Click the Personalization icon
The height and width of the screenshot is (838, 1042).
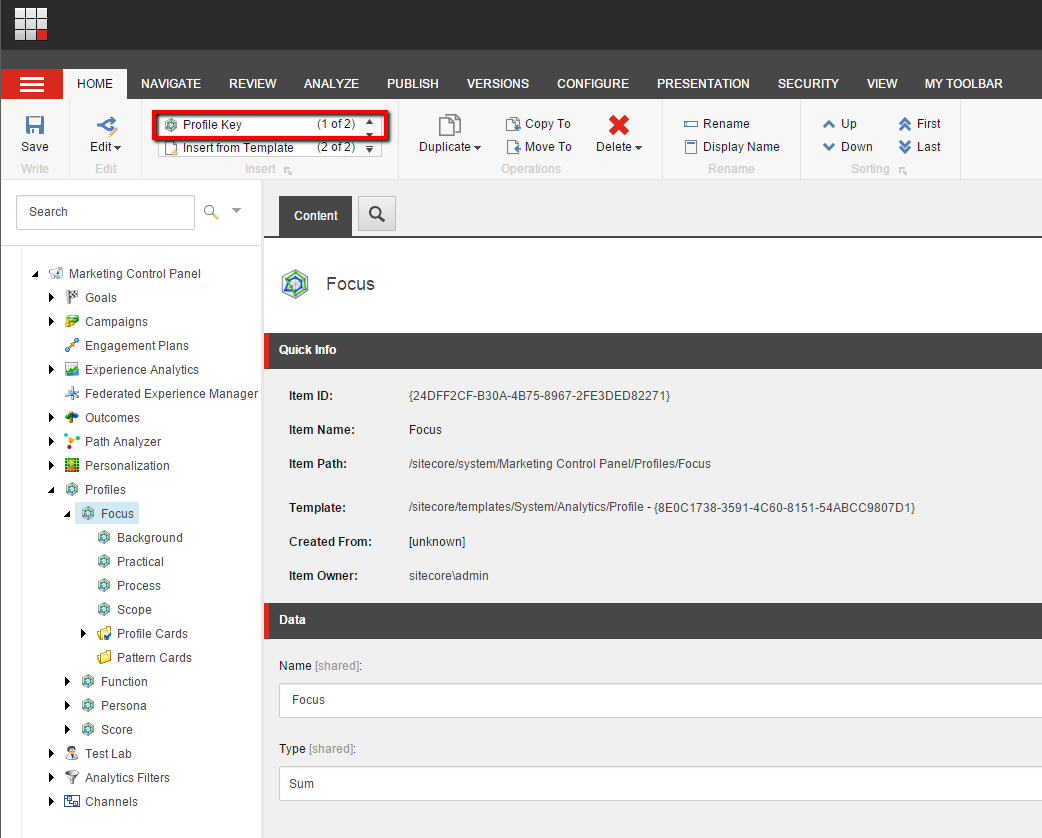[x=72, y=465]
